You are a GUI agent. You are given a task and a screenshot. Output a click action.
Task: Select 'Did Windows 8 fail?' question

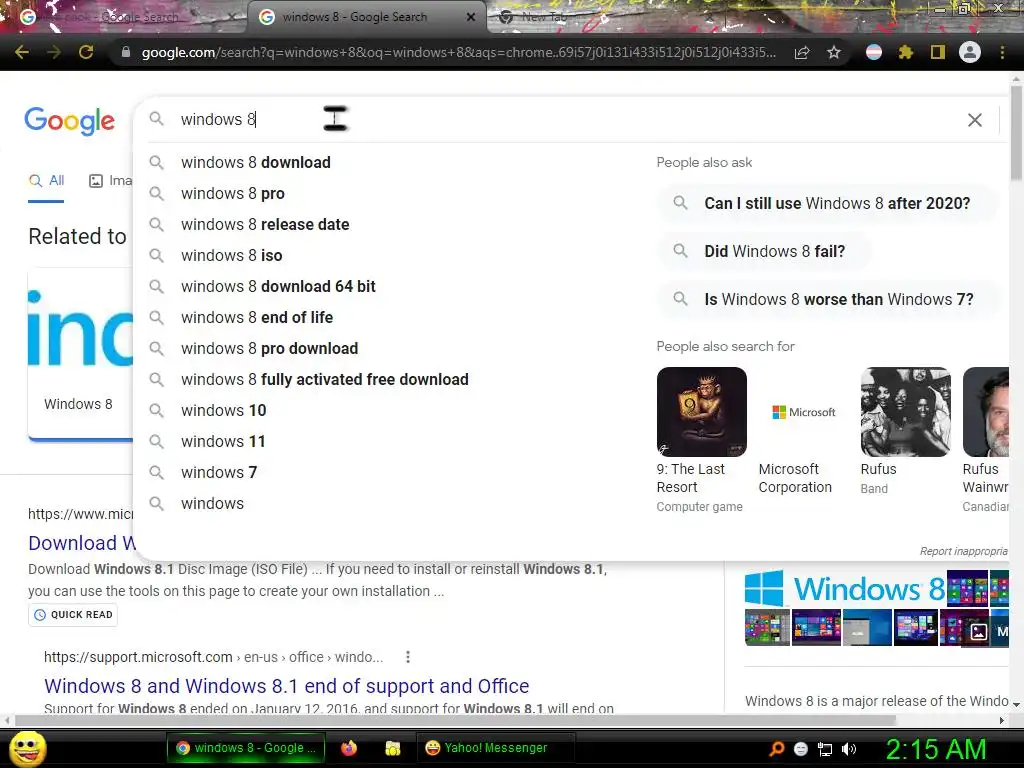(x=764, y=251)
